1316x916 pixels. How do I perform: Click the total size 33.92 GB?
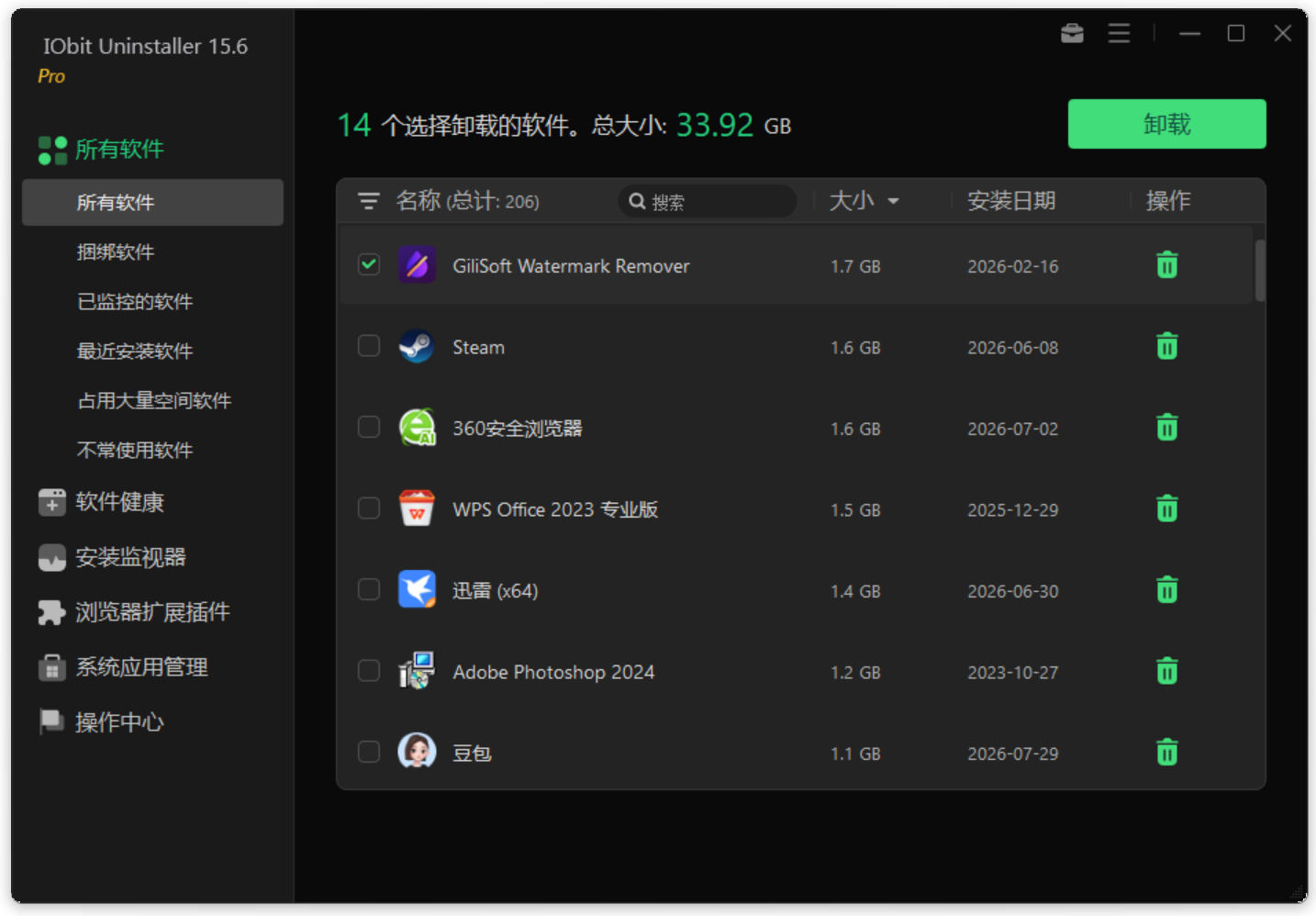pos(733,125)
